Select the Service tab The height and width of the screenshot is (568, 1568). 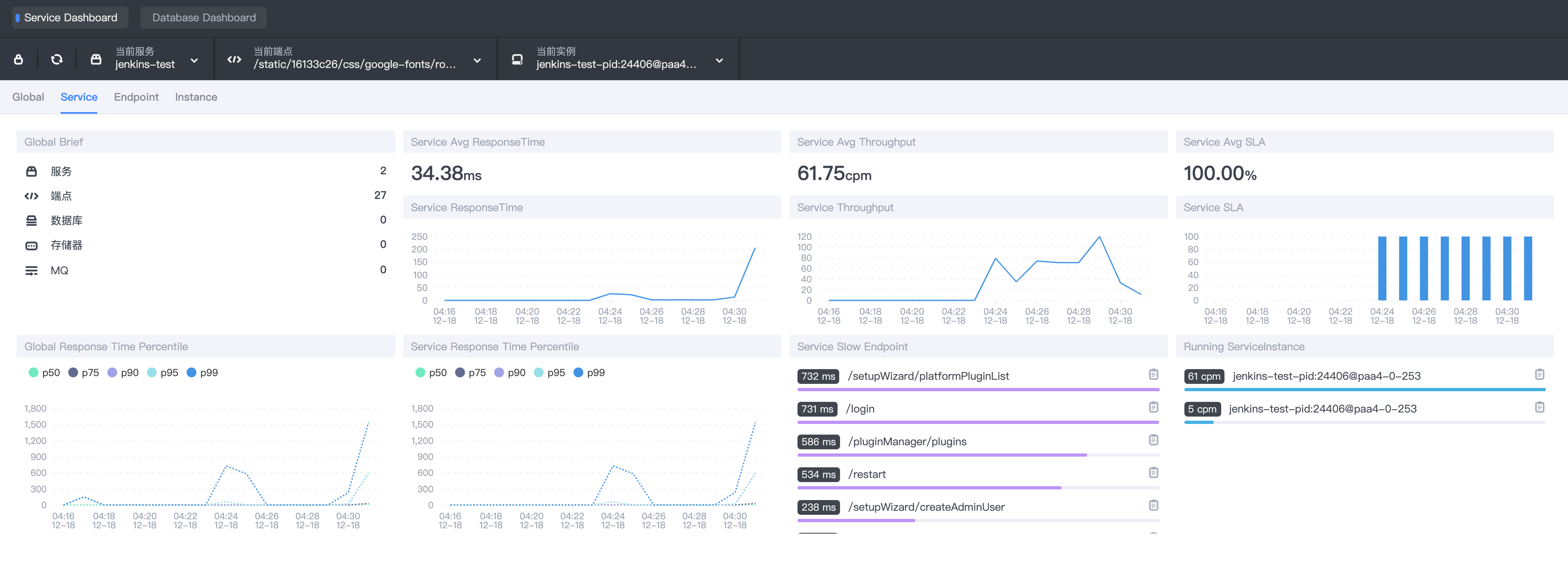click(79, 97)
